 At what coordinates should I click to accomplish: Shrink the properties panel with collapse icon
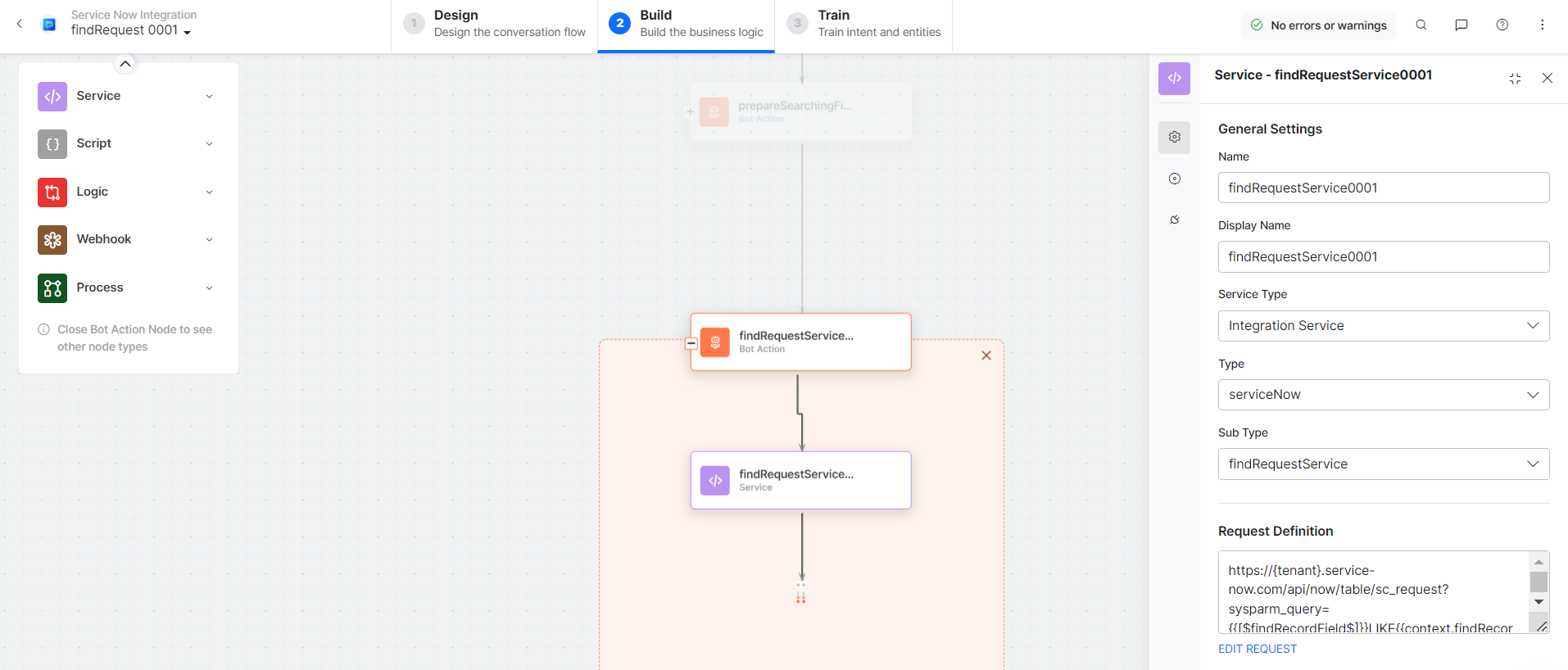(x=1515, y=79)
